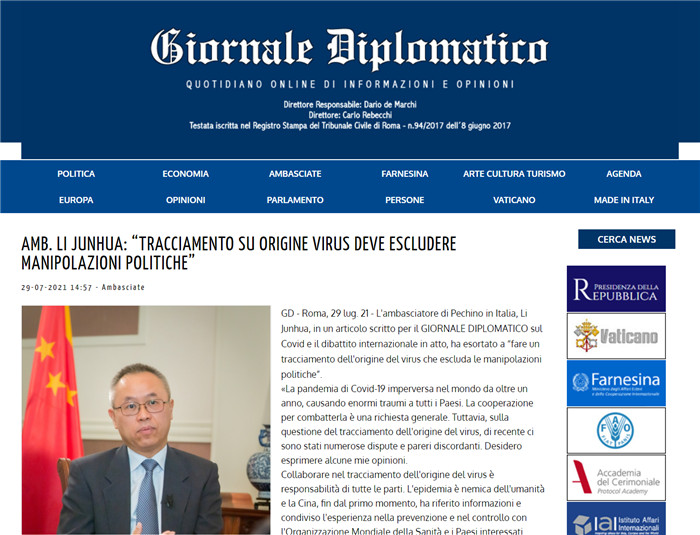Screen dimensions: 700x535
Task: Select the Ambasciate menu item
Action: 295,174
